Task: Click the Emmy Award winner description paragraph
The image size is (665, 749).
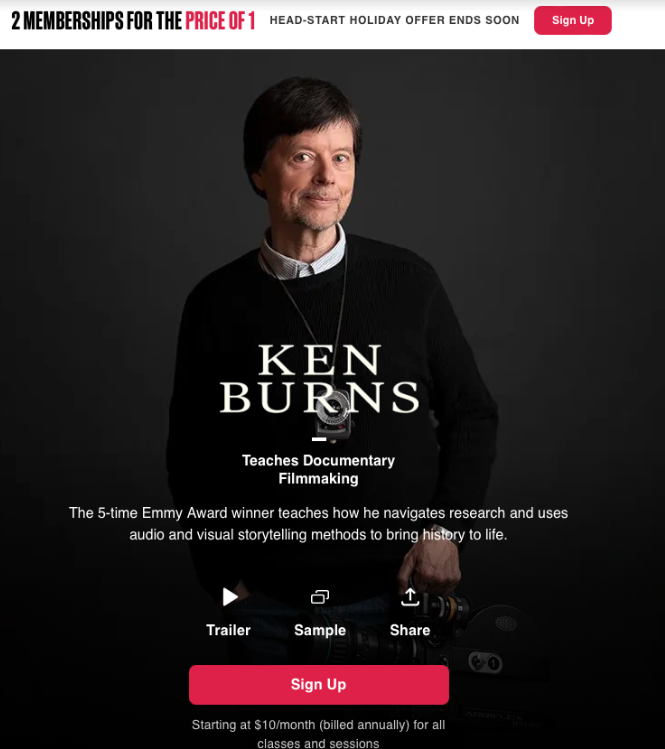Action: click(319, 524)
